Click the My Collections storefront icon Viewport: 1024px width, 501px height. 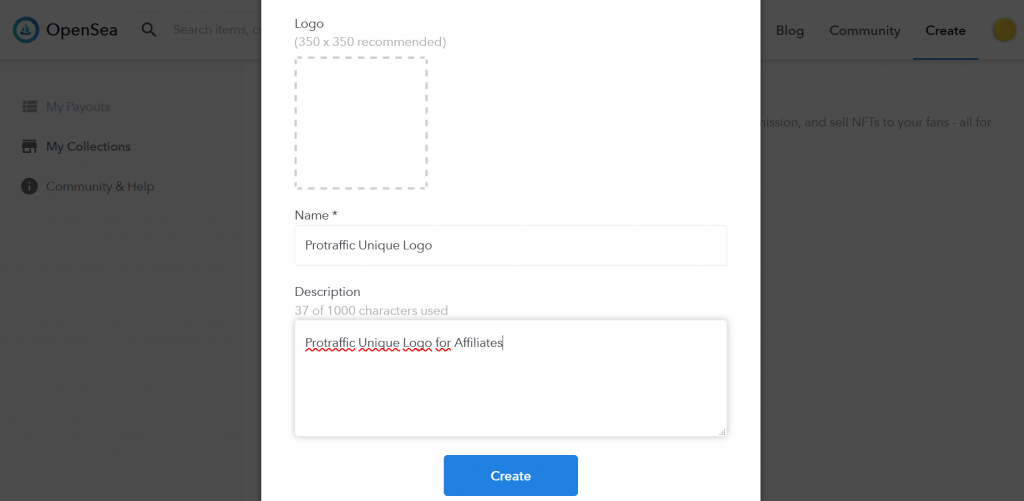[x=29, y=147]
